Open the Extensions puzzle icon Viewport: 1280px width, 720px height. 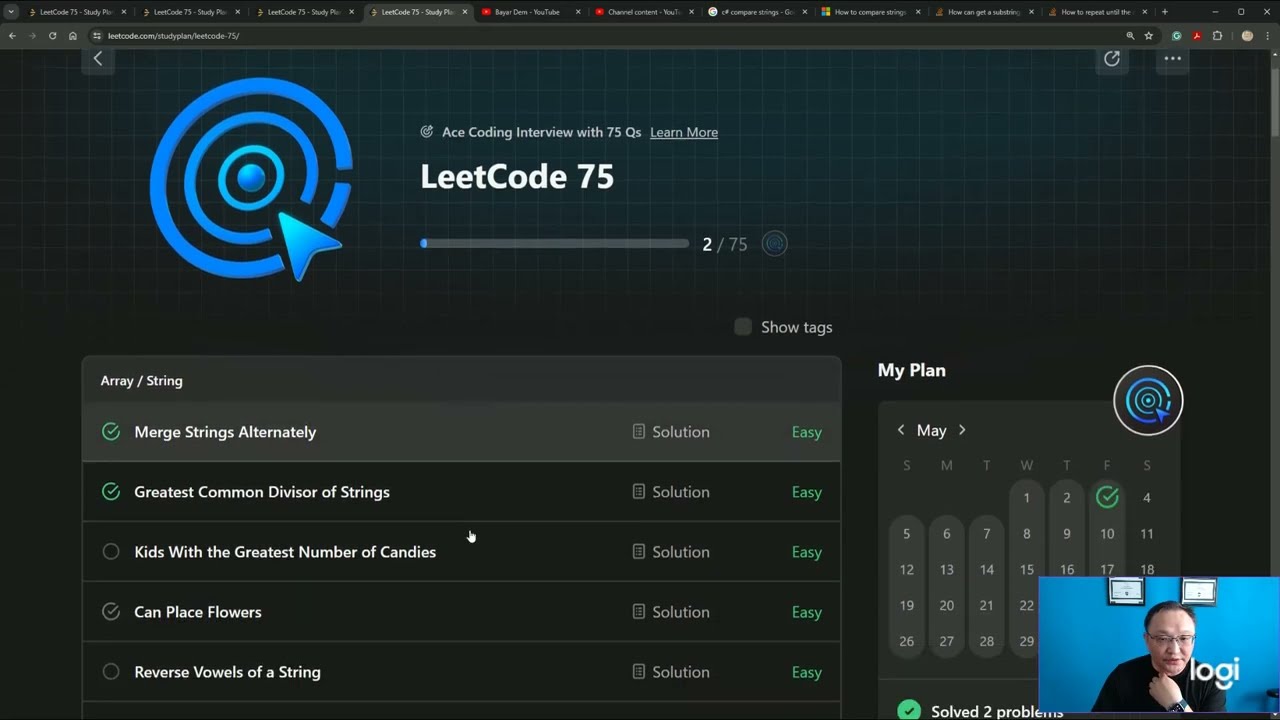click(x=1217, y=36)
